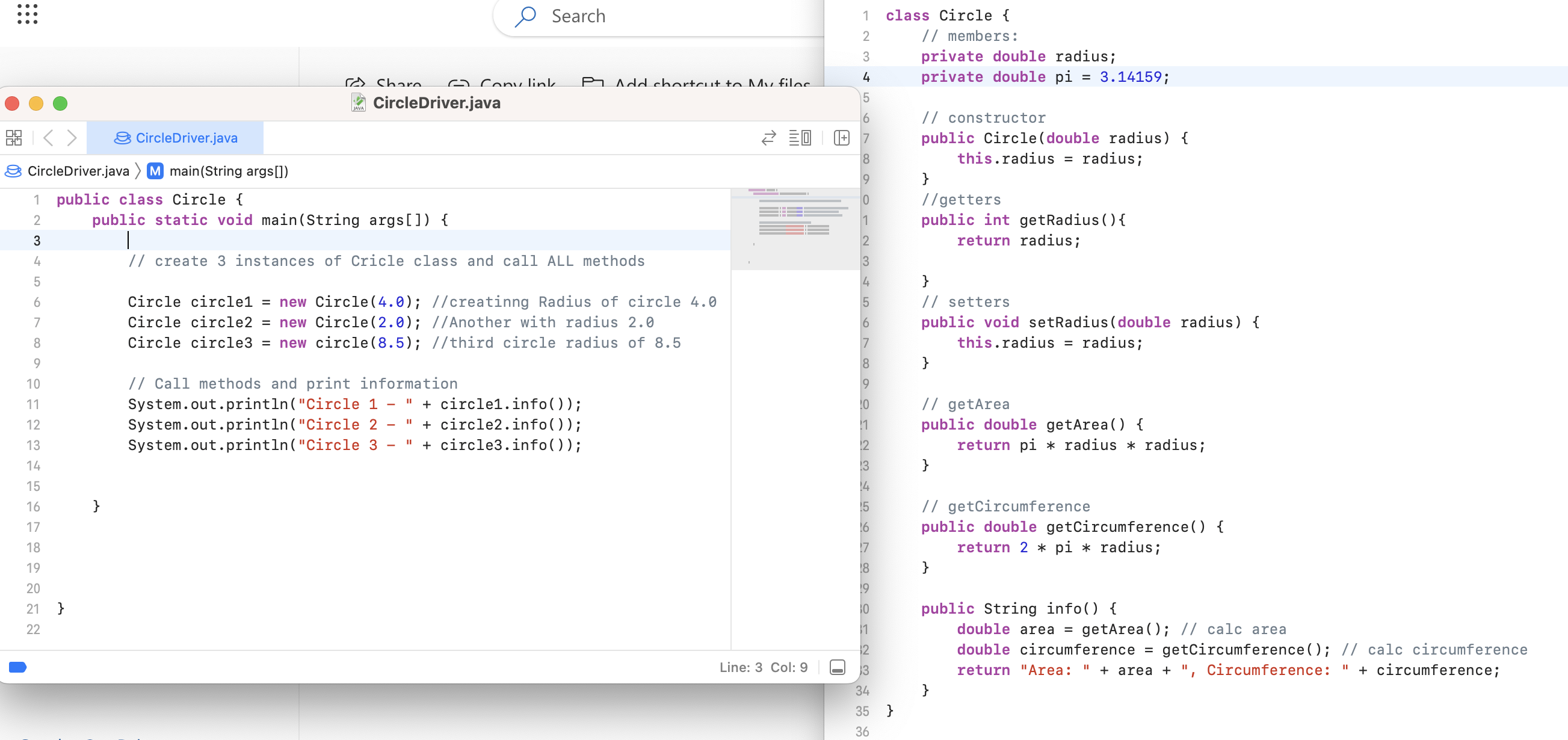Click the println line with circle3.info()
This screenshot has height=740, width=1568.
(355, 445)
